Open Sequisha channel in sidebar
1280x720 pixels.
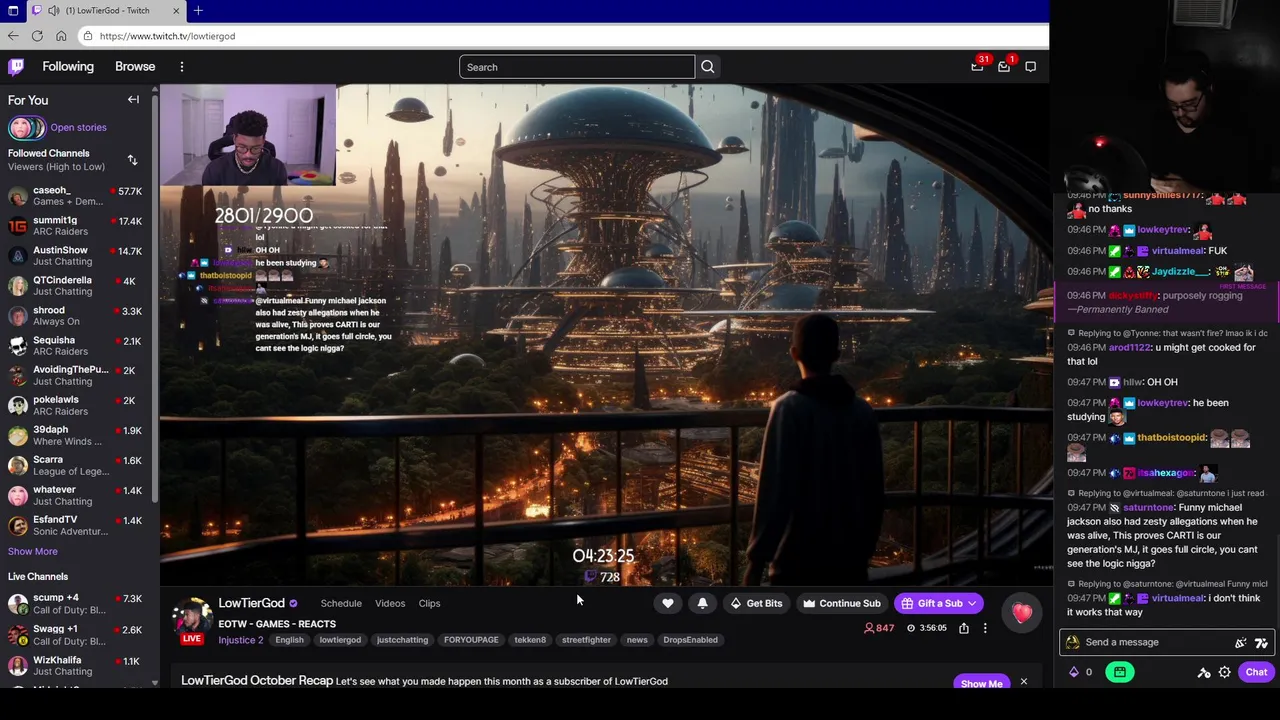pos(76,346)
